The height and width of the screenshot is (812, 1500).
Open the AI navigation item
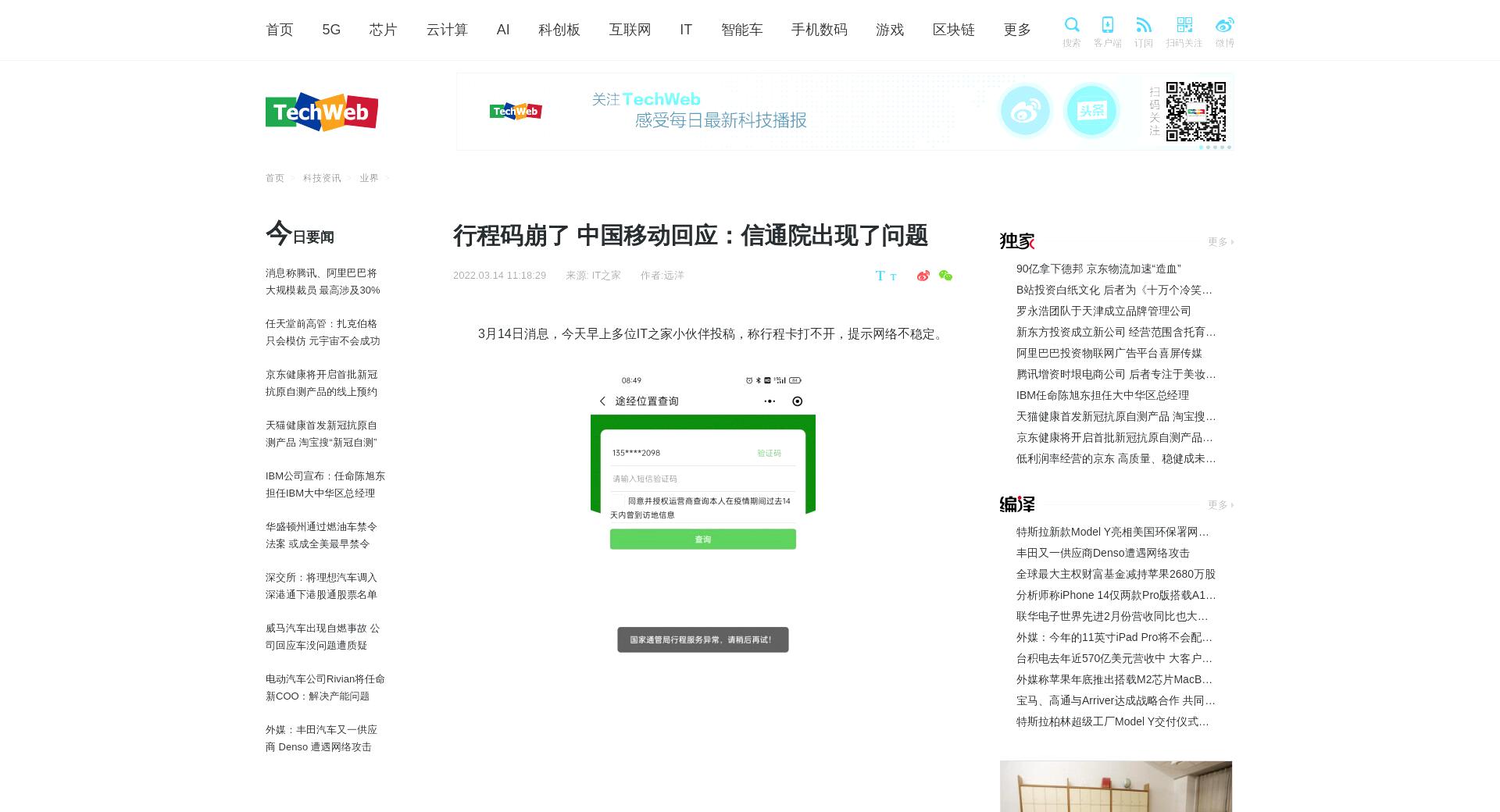tap(503, 30)
